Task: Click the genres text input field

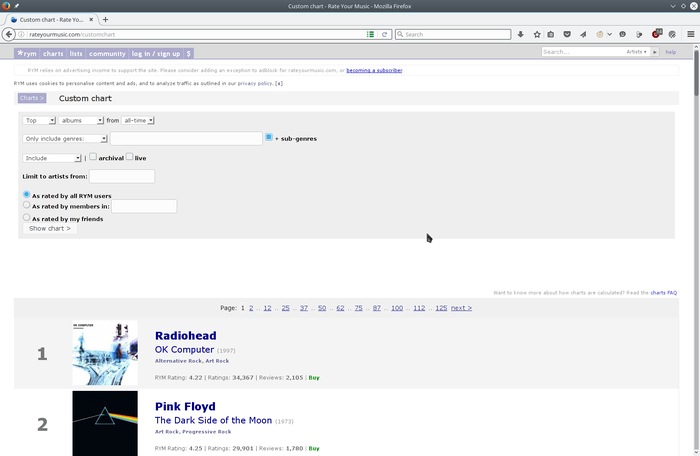Action: (x=186, y=138)
